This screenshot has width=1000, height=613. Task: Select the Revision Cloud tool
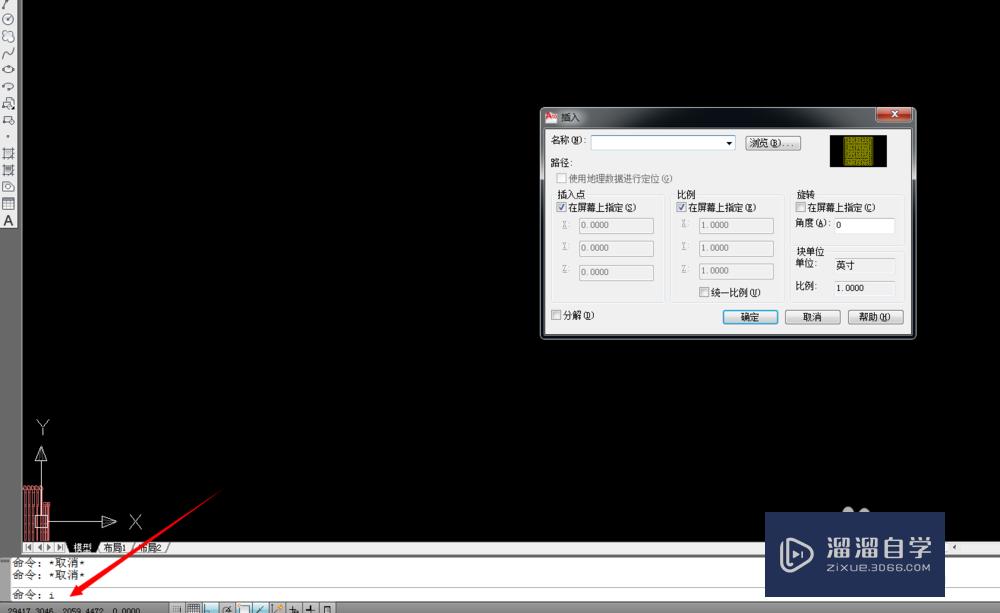click(x=8, y=36)
